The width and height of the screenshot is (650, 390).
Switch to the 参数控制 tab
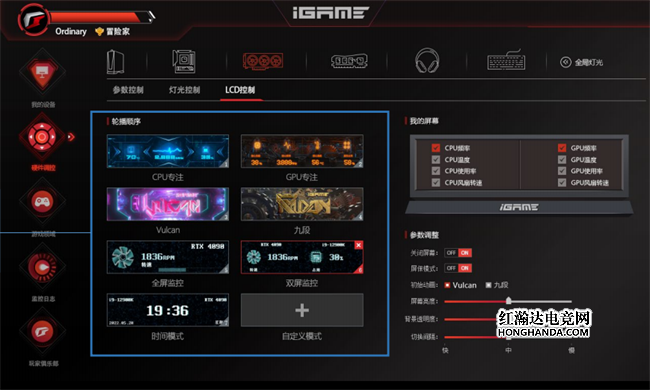[x=128, y=90]
